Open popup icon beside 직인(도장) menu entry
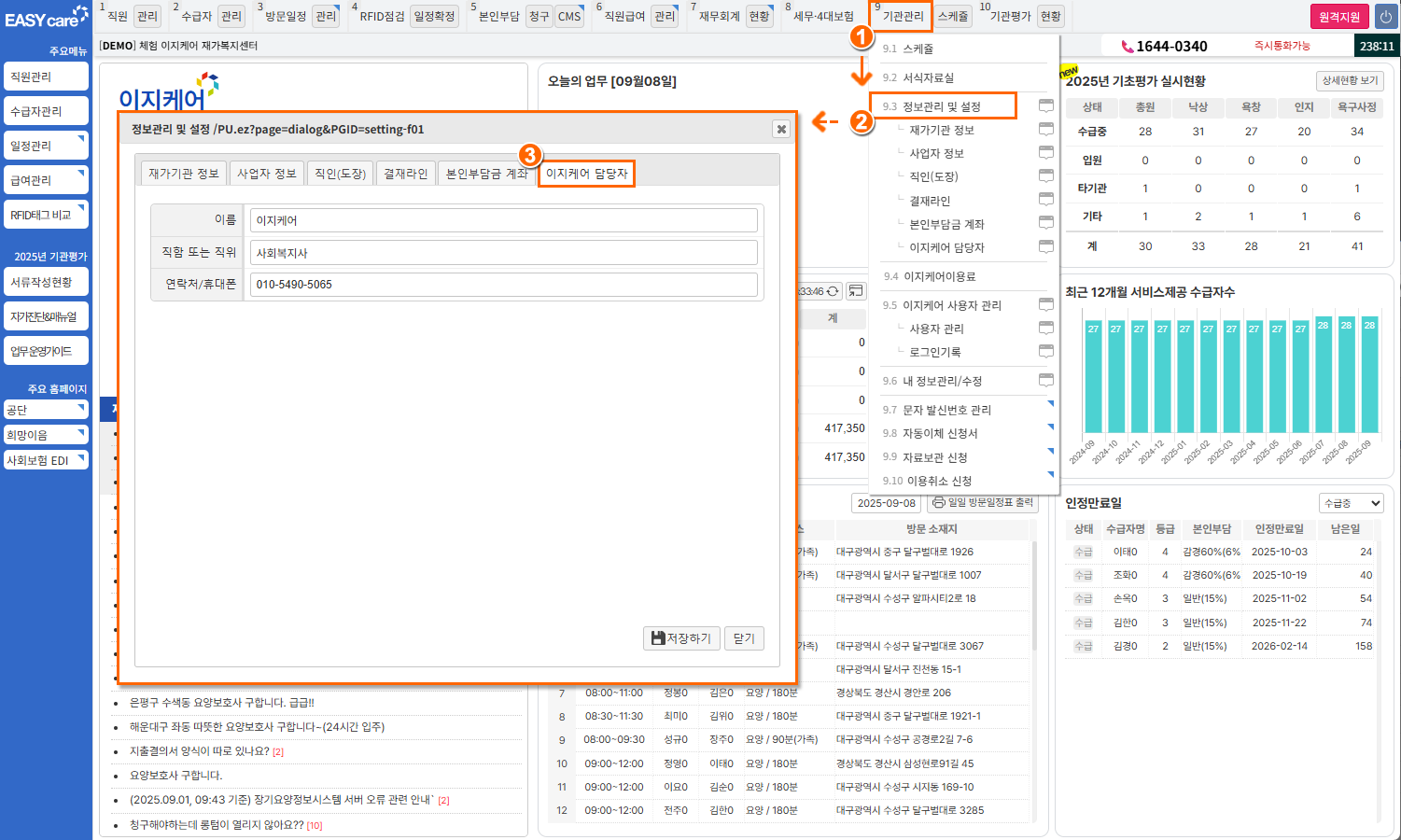Screen dimensions: 1401x840 (1046, 175)
